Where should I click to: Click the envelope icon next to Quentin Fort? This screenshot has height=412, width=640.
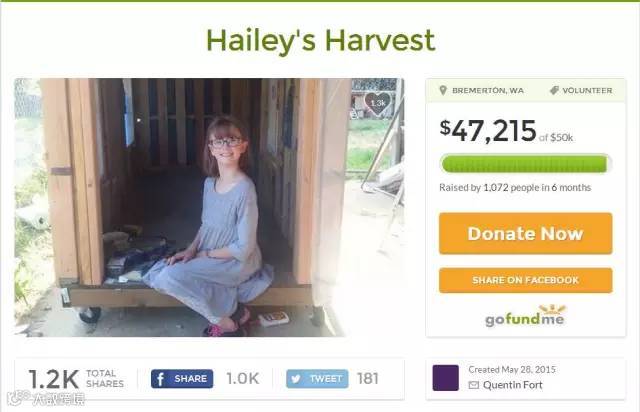(x=473, y=385)
